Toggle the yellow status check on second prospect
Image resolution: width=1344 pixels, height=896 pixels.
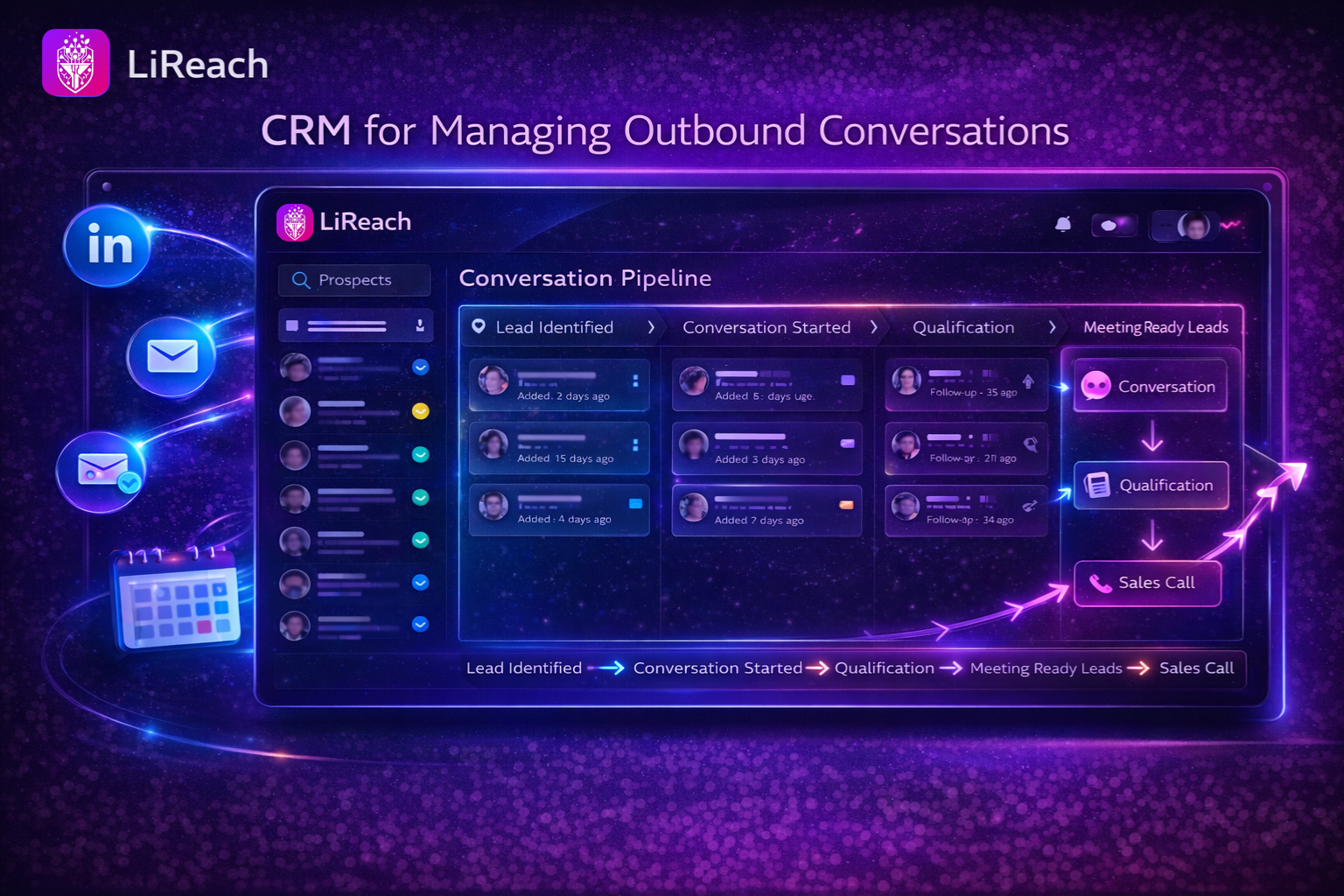[421, 411]
